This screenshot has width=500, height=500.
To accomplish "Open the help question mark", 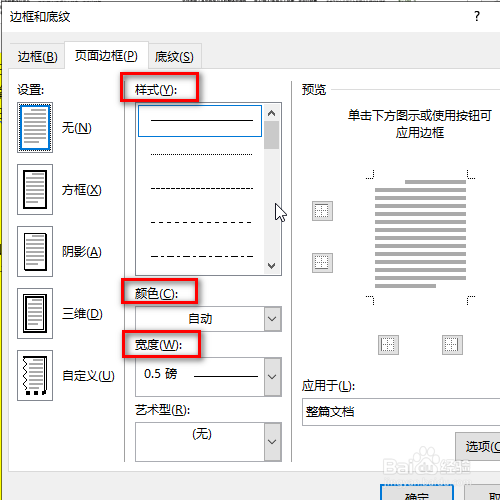I will point(477,16).
